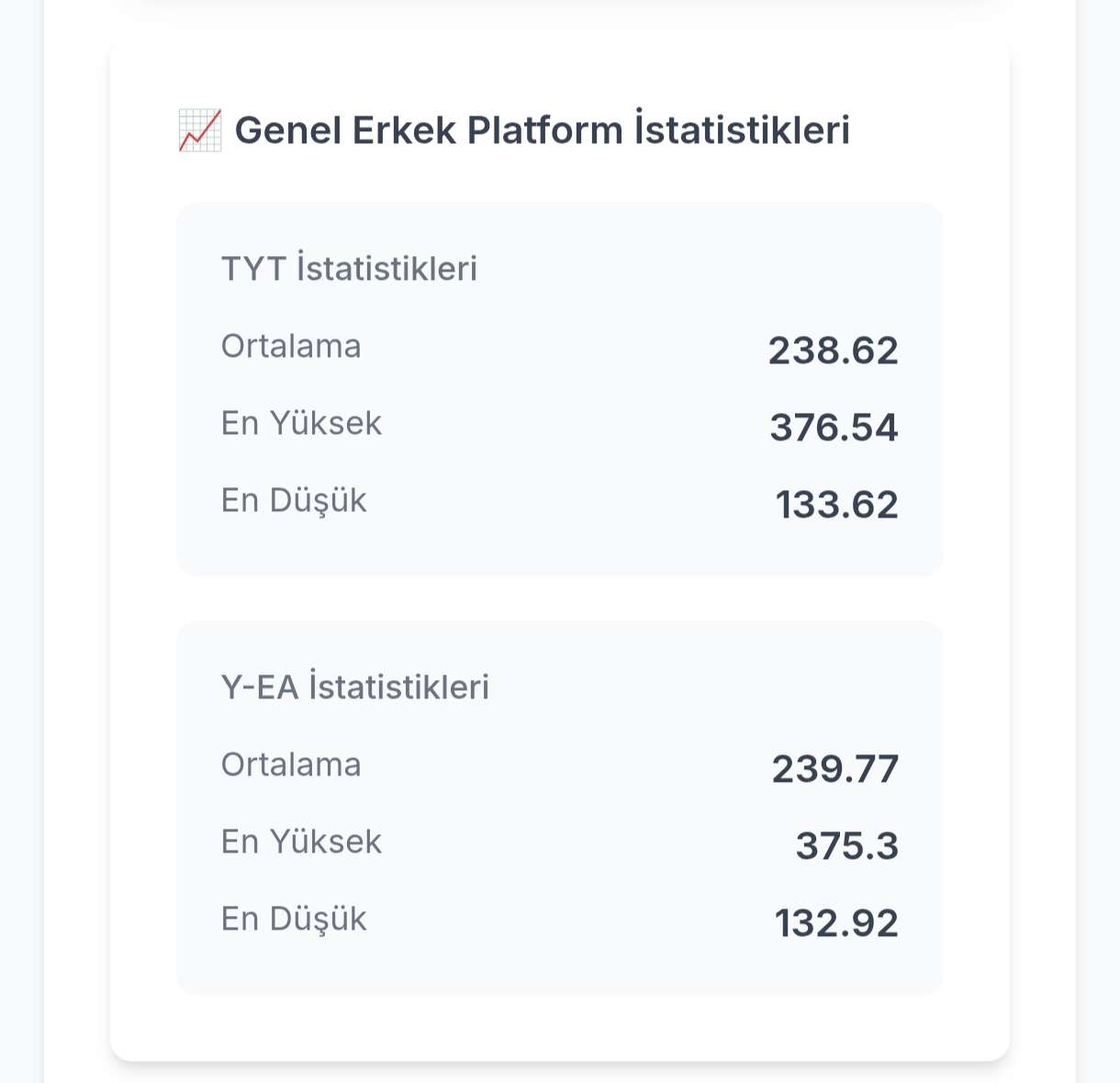1120x1083 pixels.
Task: Click the TYT lowest value 133.62
Action: pyautogui.click(x=837, y=505)
